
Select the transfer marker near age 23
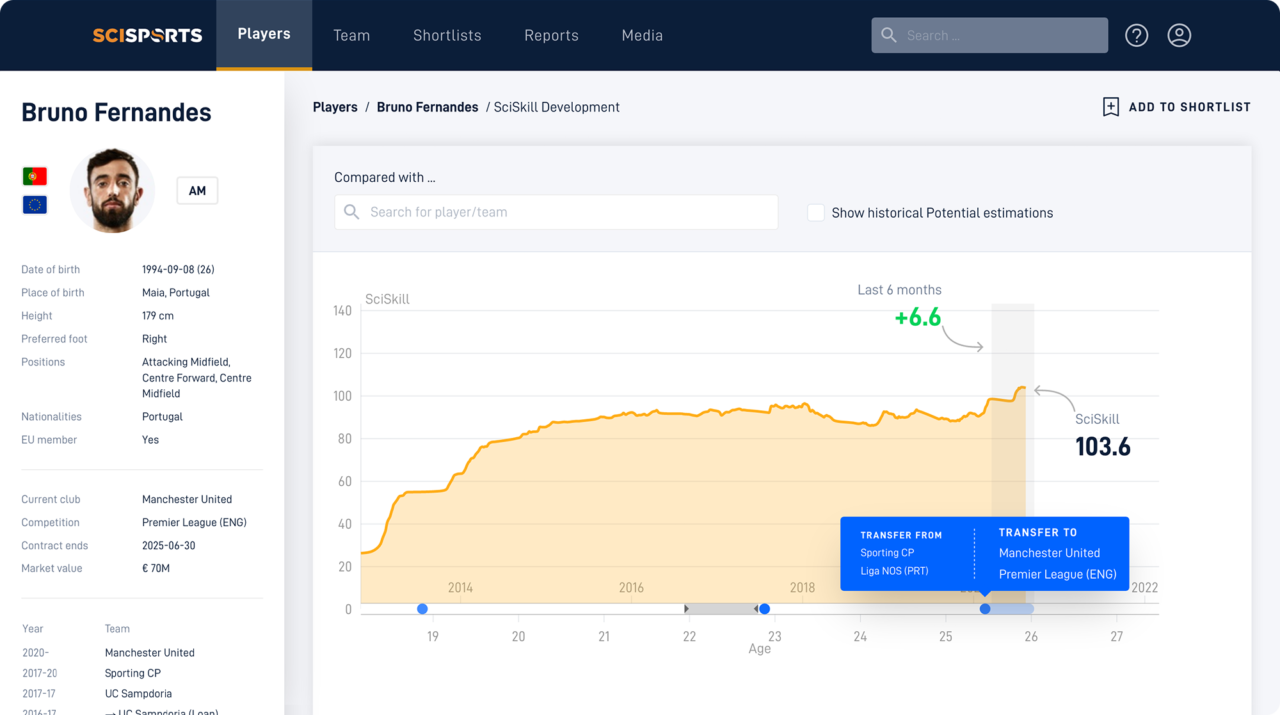tap(764, 608)
